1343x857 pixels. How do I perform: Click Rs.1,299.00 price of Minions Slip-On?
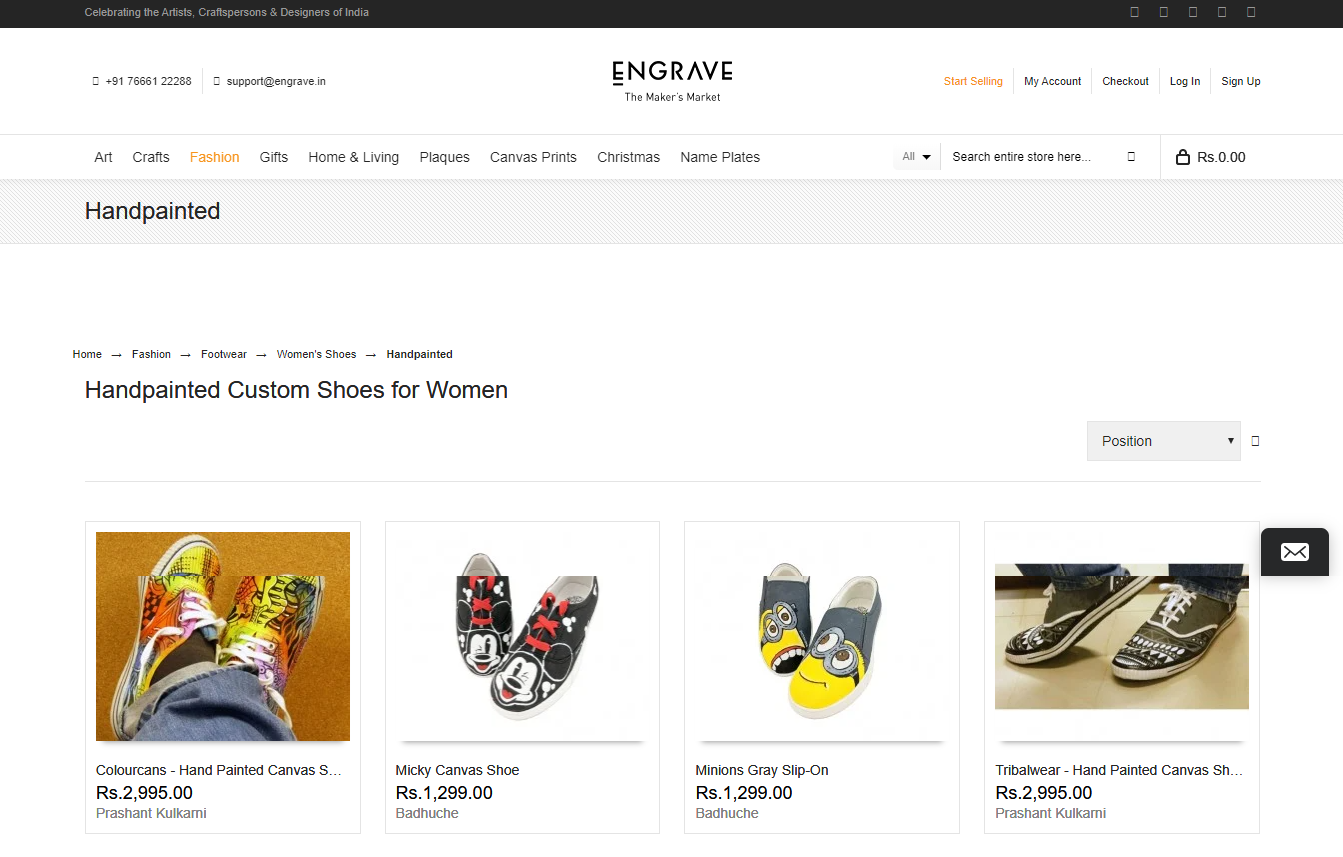(x=744, y=793)
